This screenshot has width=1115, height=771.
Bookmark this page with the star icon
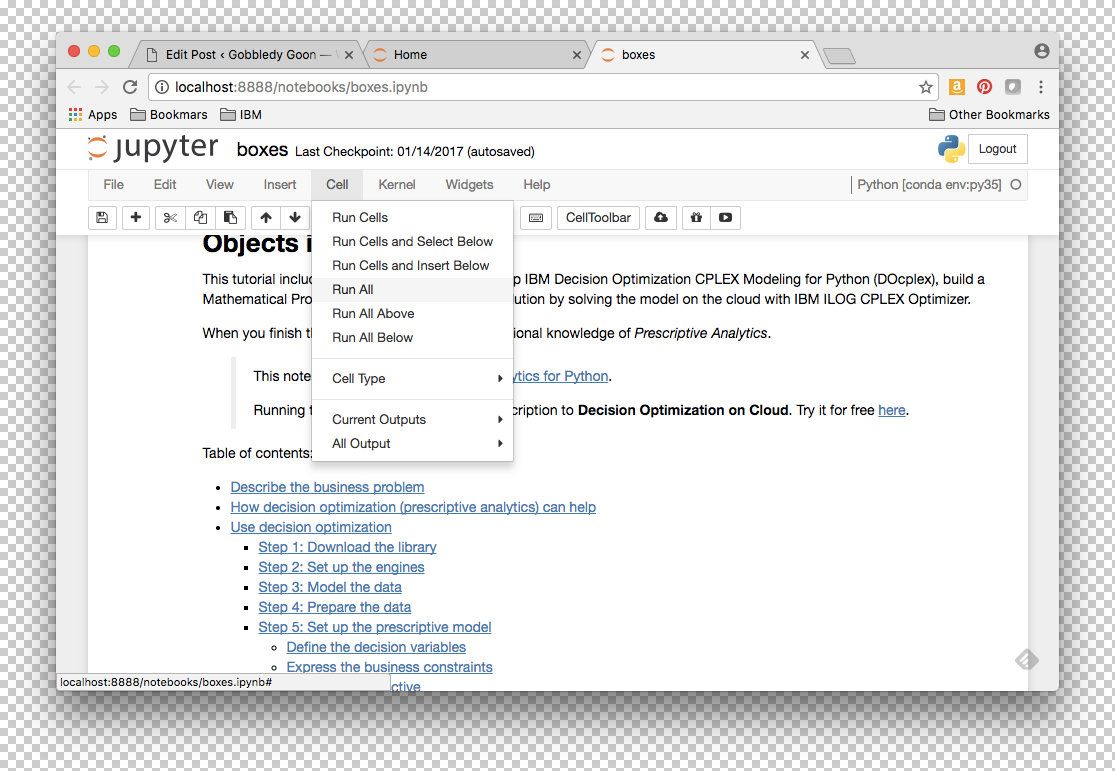[x=925, y=87]
